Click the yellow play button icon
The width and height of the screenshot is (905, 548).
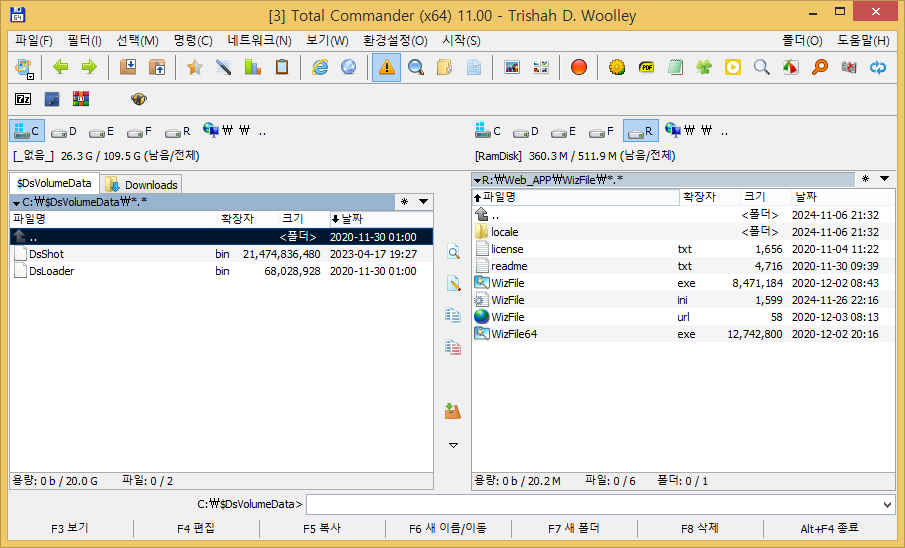(732, 67)
